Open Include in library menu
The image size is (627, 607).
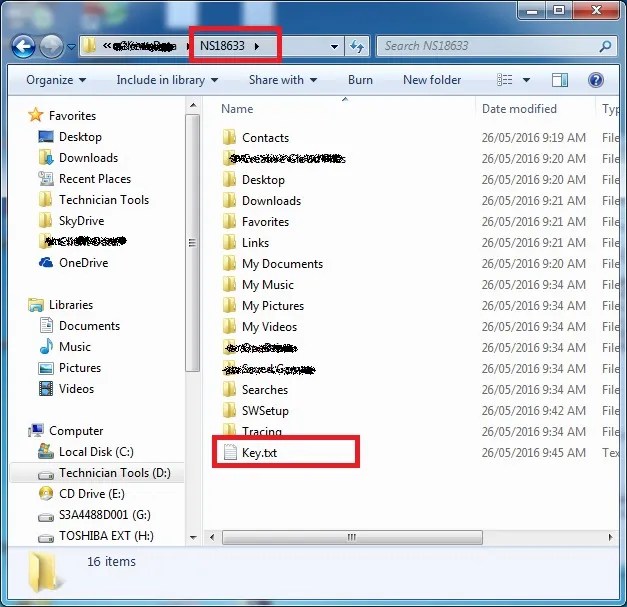pos(167,80)
